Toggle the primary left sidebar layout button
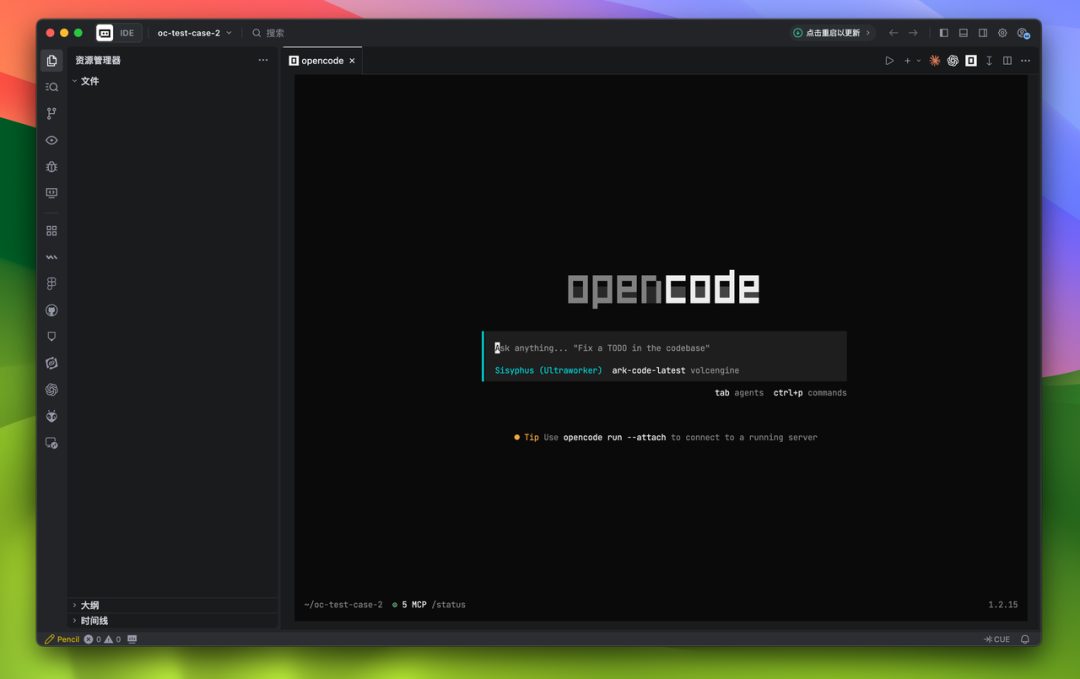This screenshot has height=679, width=1080. coord(943,33)
